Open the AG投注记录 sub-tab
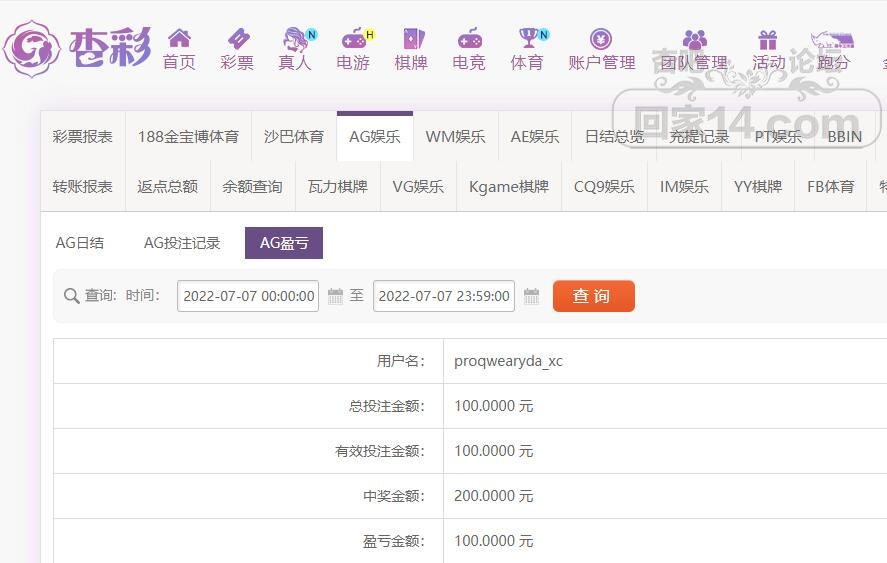This screenshot has height=563, width=887. pyautogui.click(x=182, y=243)
